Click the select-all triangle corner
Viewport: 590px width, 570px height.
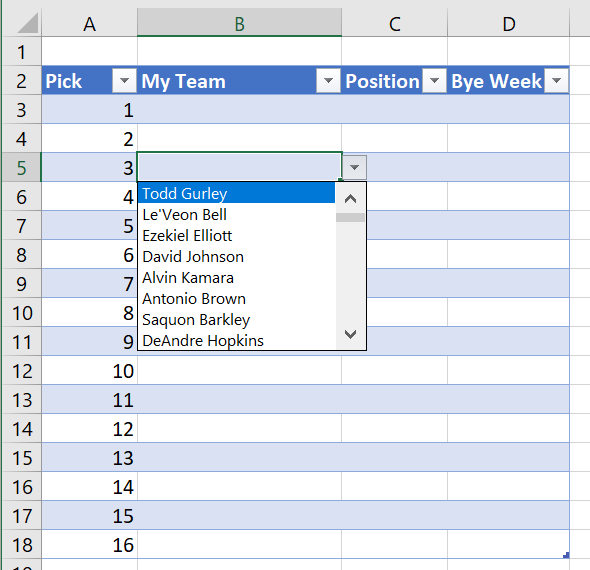27,23
